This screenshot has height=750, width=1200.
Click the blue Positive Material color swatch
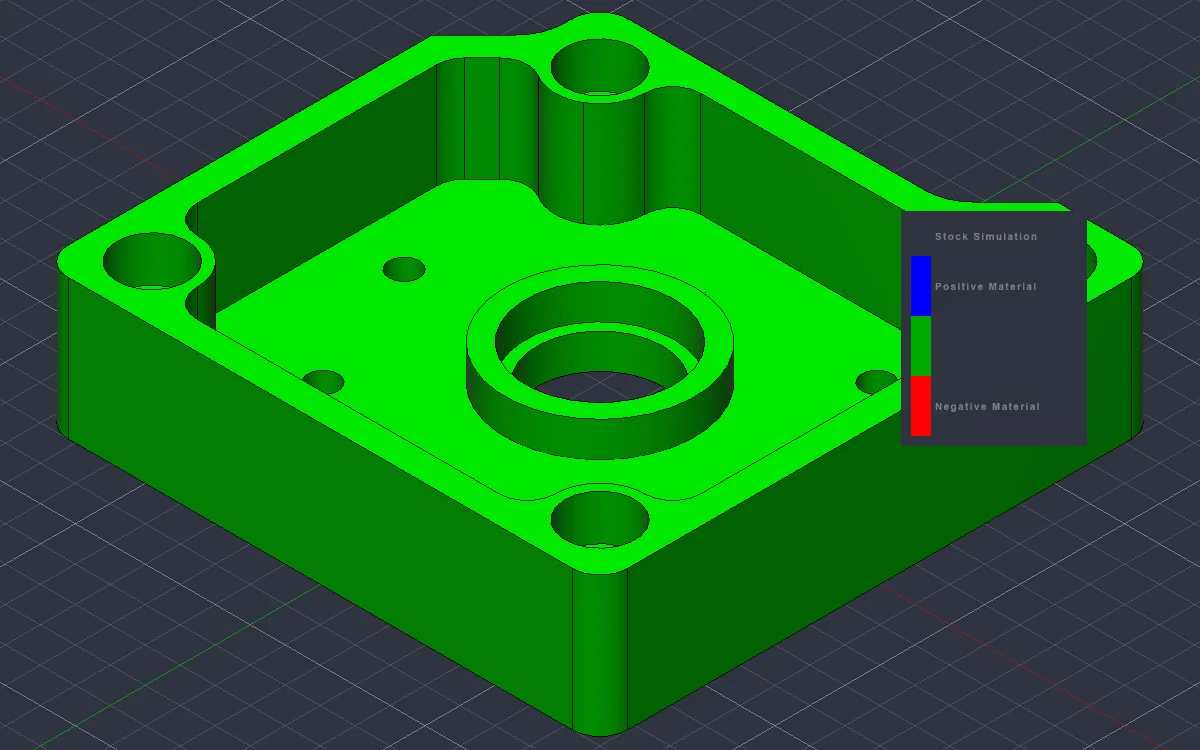point(920,286)
